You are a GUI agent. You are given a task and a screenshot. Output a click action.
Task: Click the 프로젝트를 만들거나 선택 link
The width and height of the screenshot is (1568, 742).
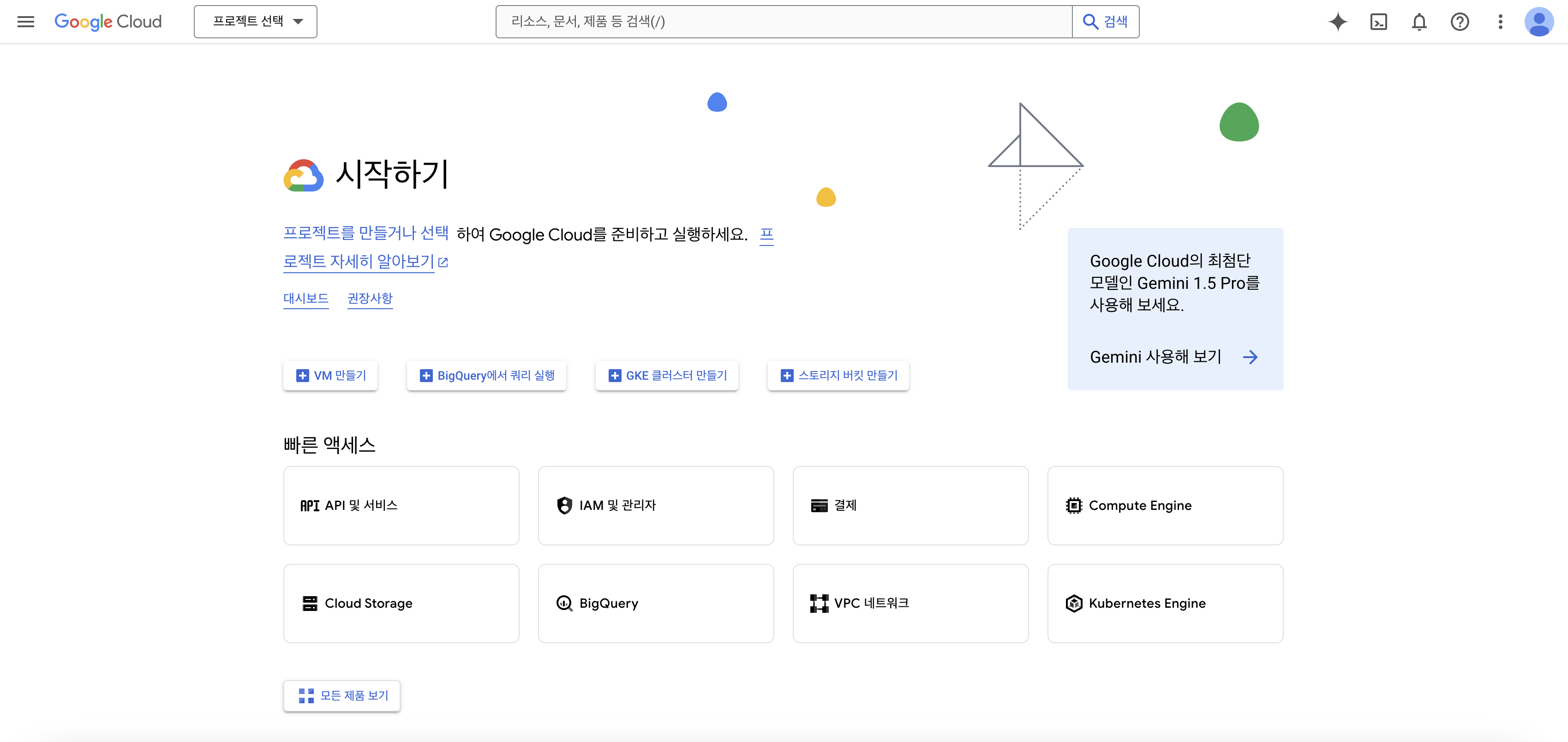366,233
